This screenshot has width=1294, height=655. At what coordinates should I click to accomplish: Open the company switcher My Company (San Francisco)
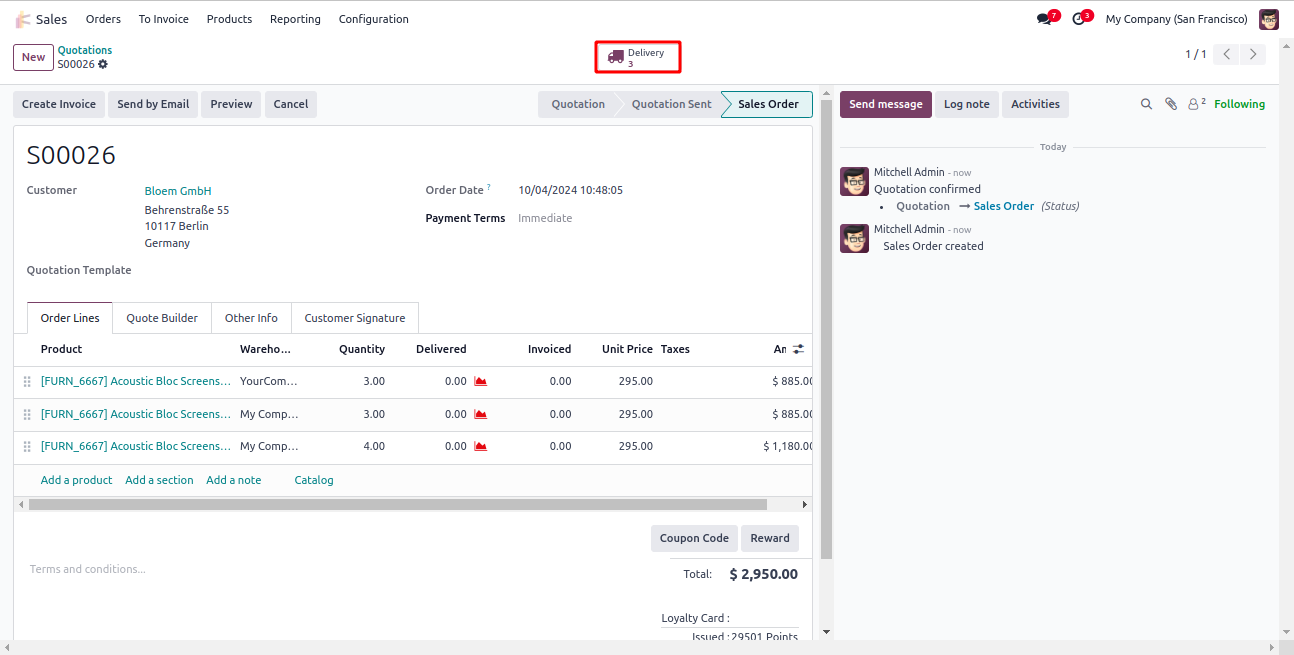1176,19
